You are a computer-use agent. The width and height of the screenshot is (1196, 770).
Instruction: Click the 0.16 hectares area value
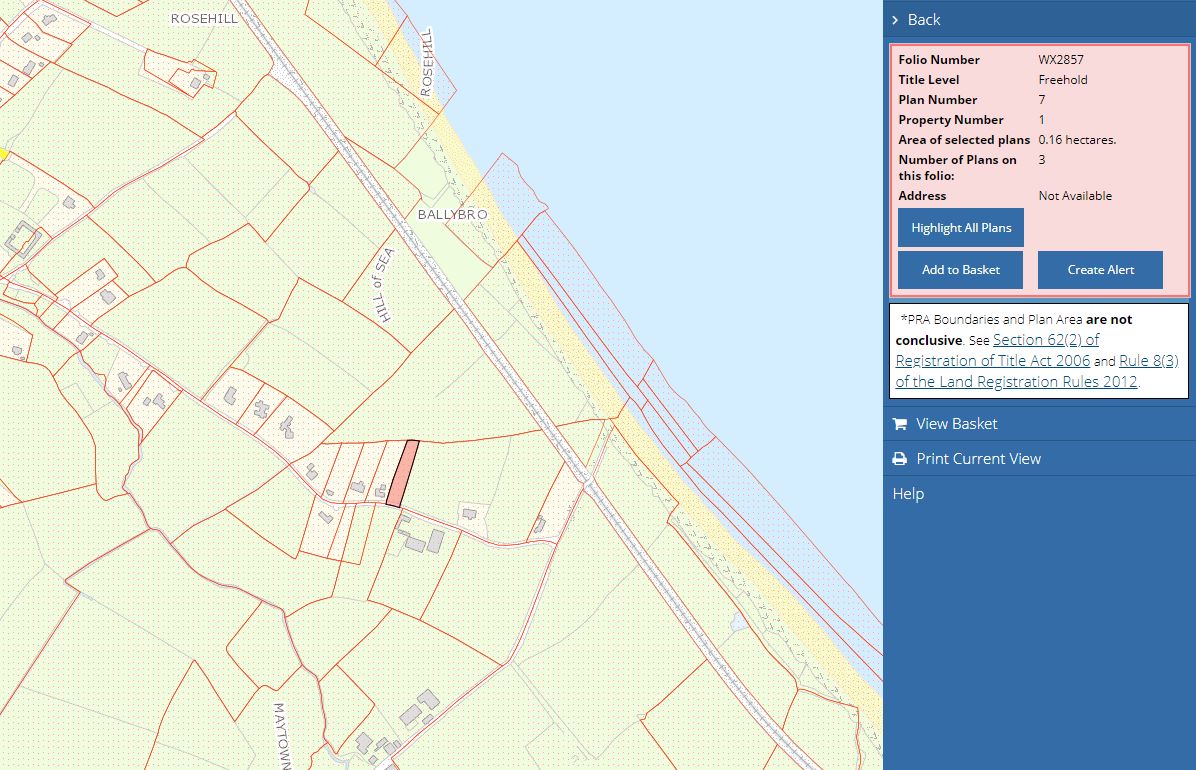click(1077, 140)
